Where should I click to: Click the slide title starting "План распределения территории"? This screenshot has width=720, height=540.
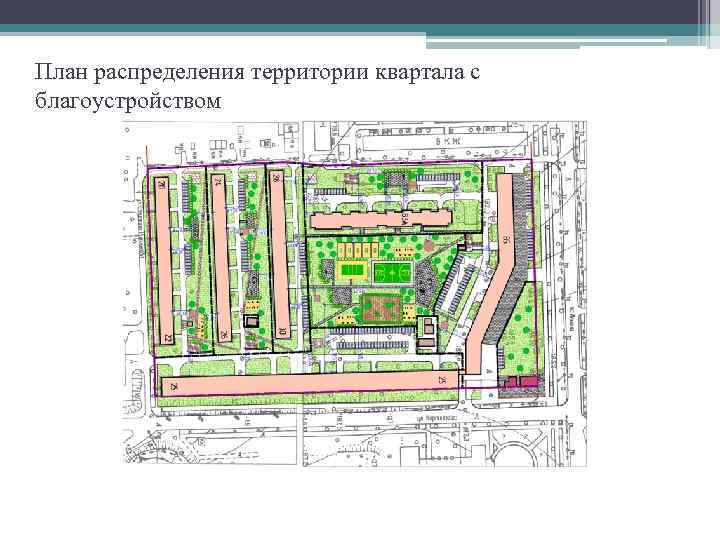(257, 87)
